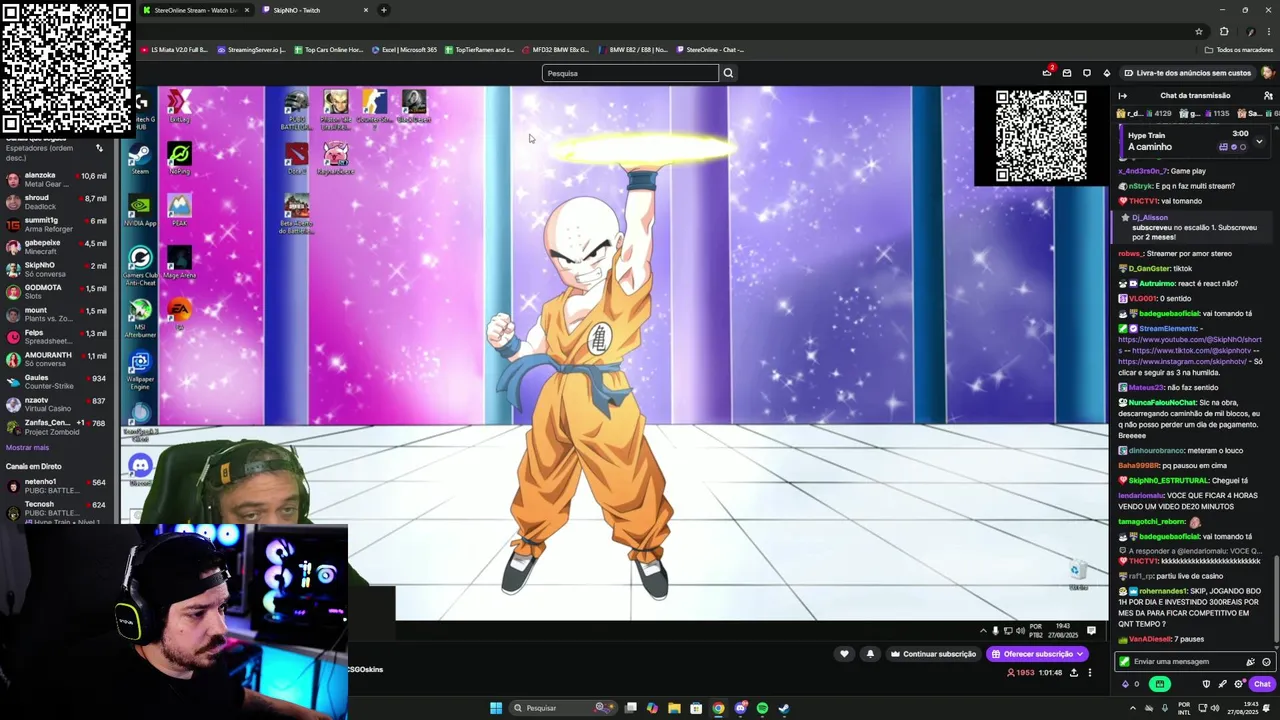Click the Windows taskbar Pesquisar search box
This screenshot has width=1280, height=720.
point(563,708)
